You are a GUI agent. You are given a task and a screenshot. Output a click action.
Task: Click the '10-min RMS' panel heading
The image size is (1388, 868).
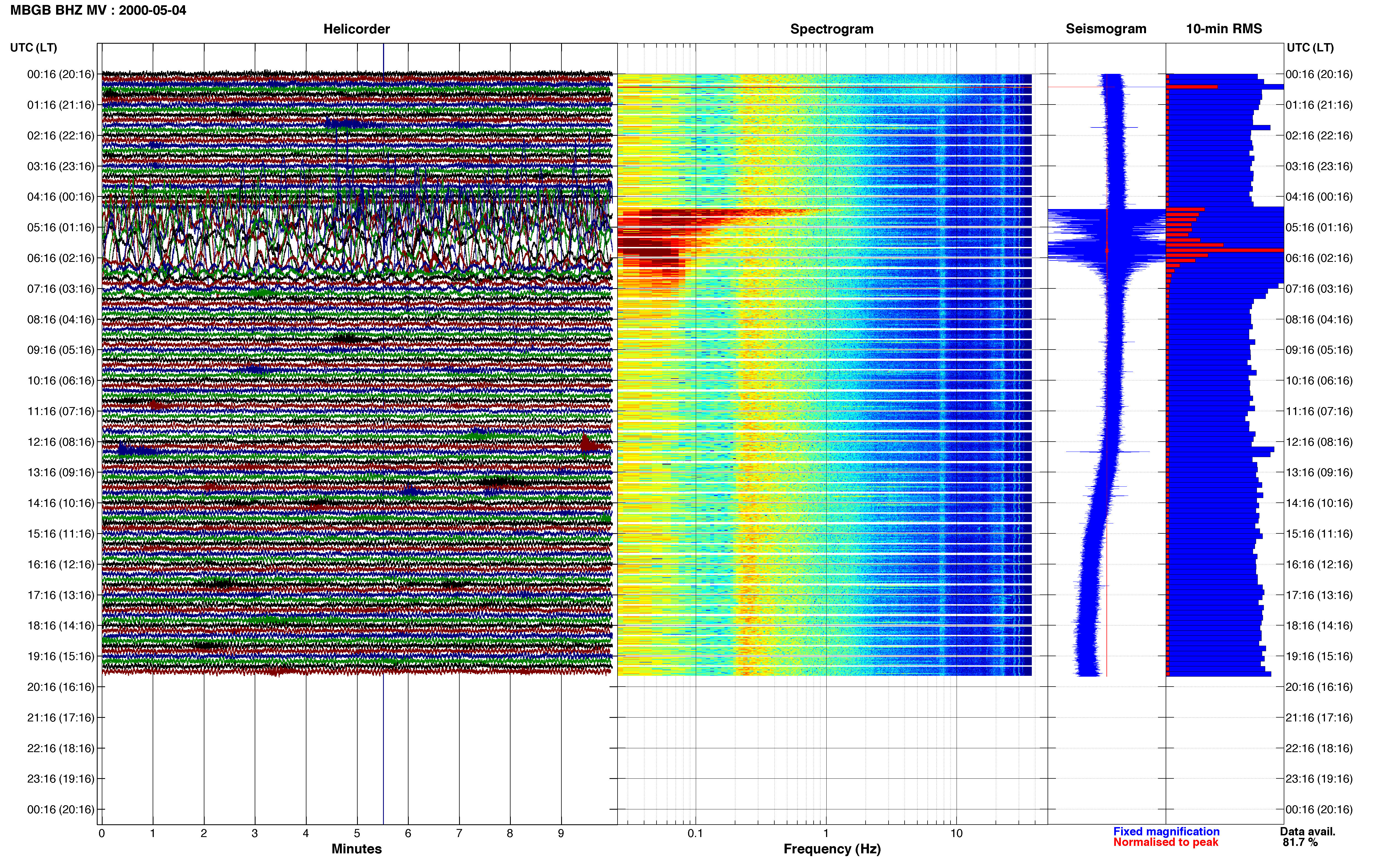click(1224, 29)
